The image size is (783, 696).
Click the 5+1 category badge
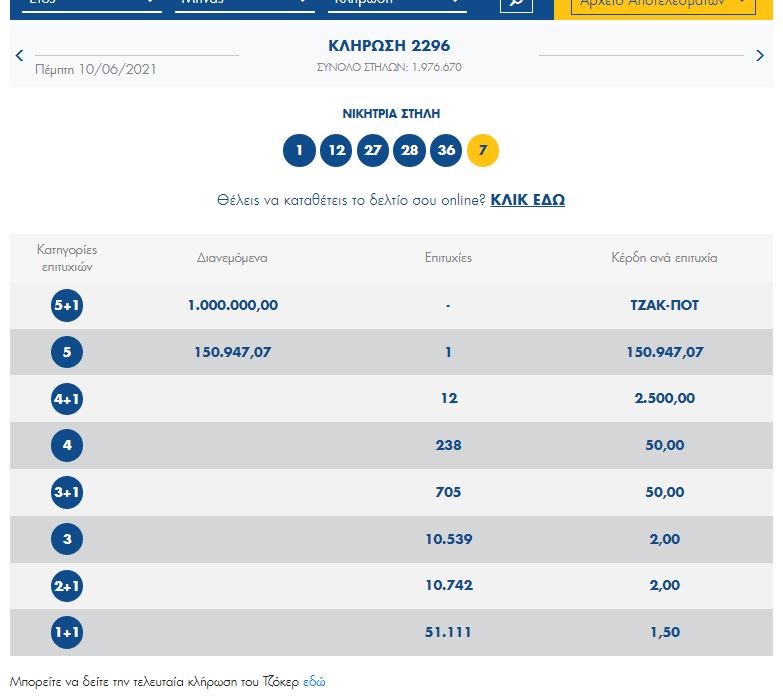coord(67,306)
